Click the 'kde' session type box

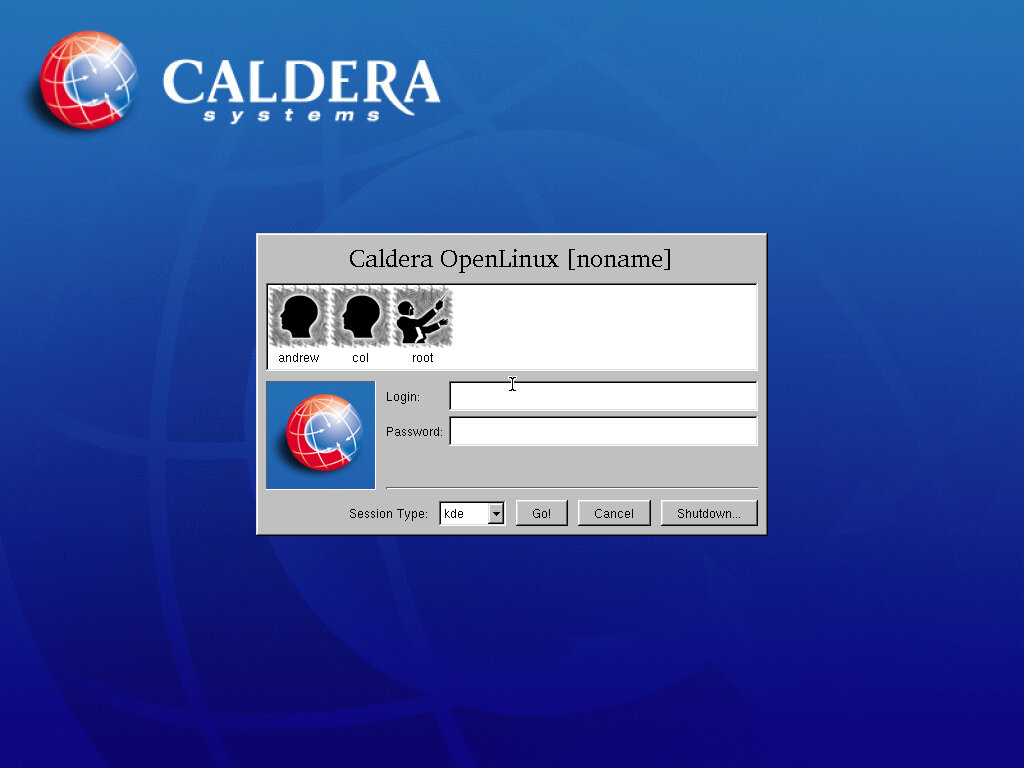click(463, 514)
